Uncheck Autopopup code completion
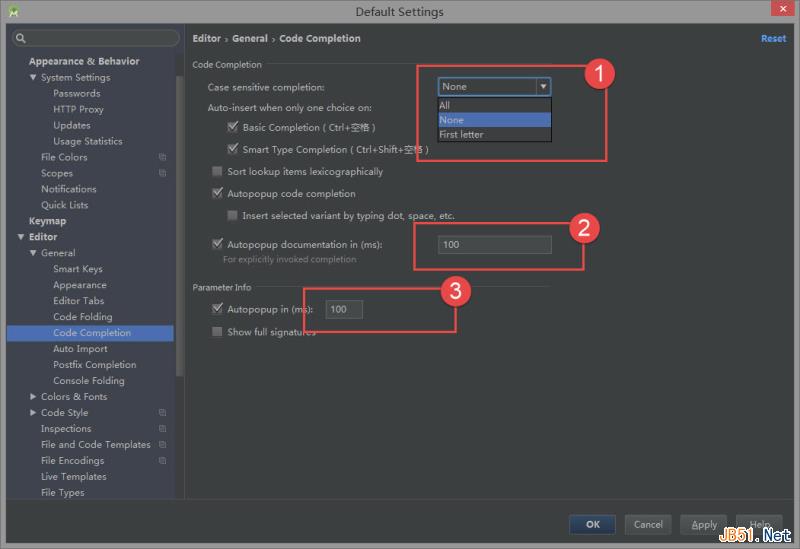 (217, 193)
